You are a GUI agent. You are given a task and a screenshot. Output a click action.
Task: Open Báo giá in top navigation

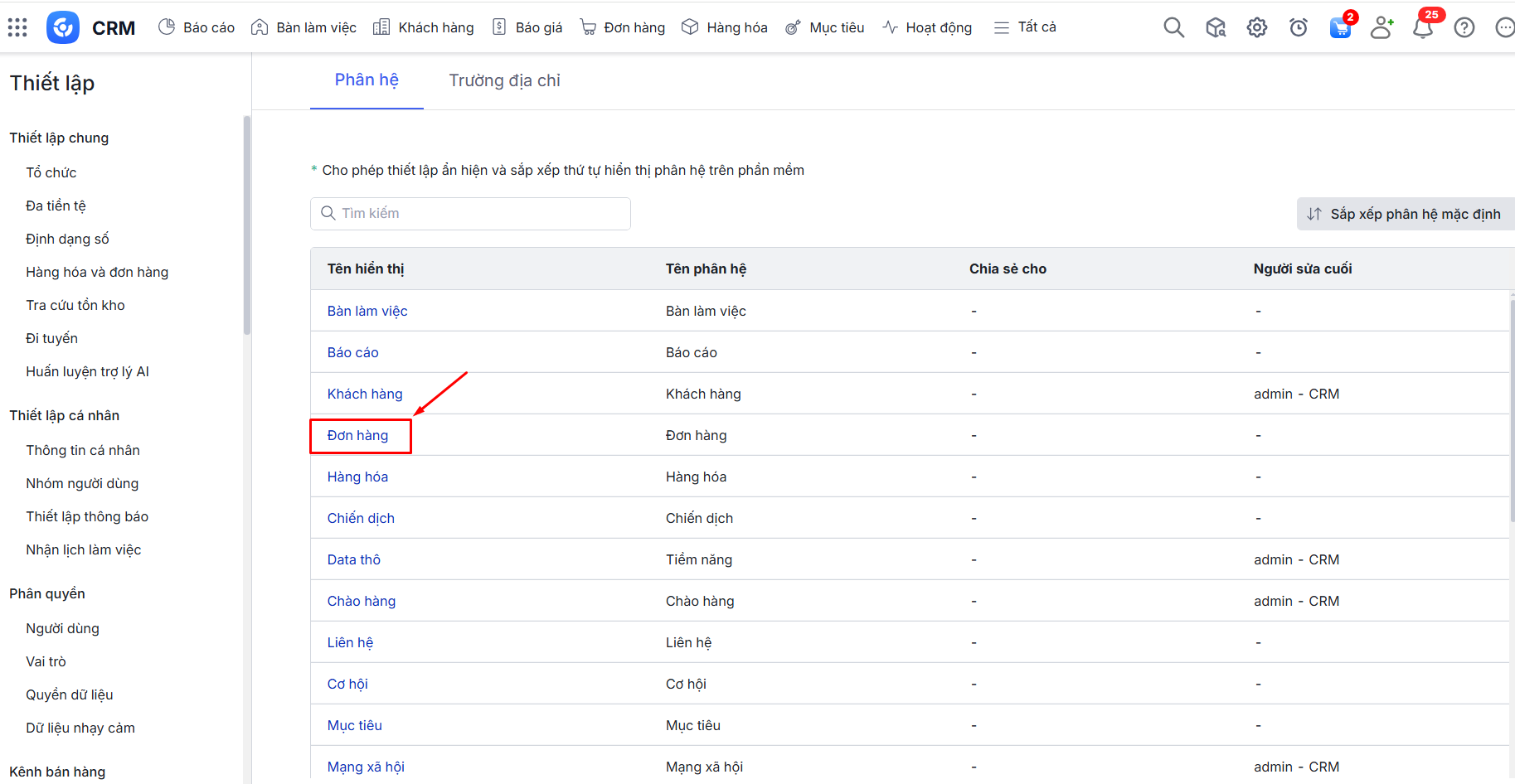527,27
